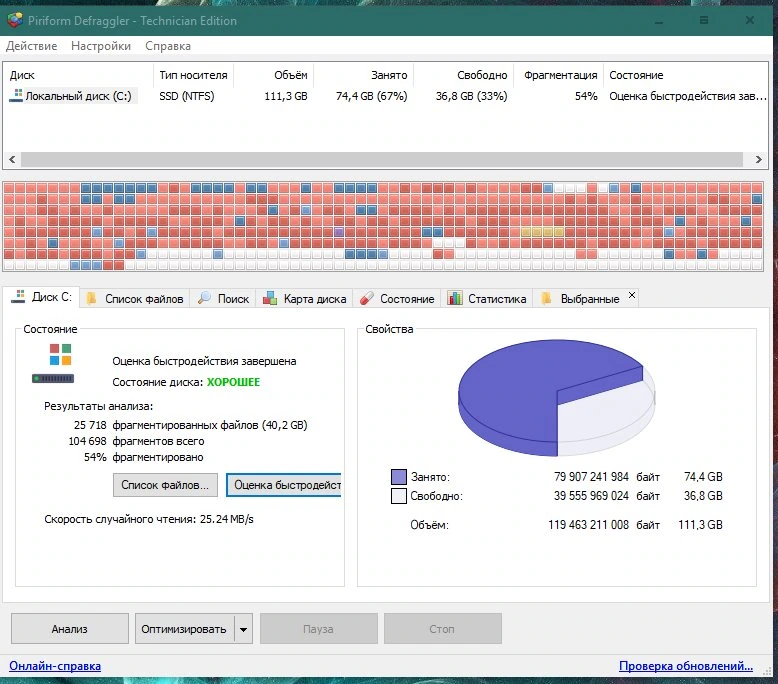The width and height of the screenshot is (778, 684).
Task: Click the Объём column header
Action: pos(273,75)
